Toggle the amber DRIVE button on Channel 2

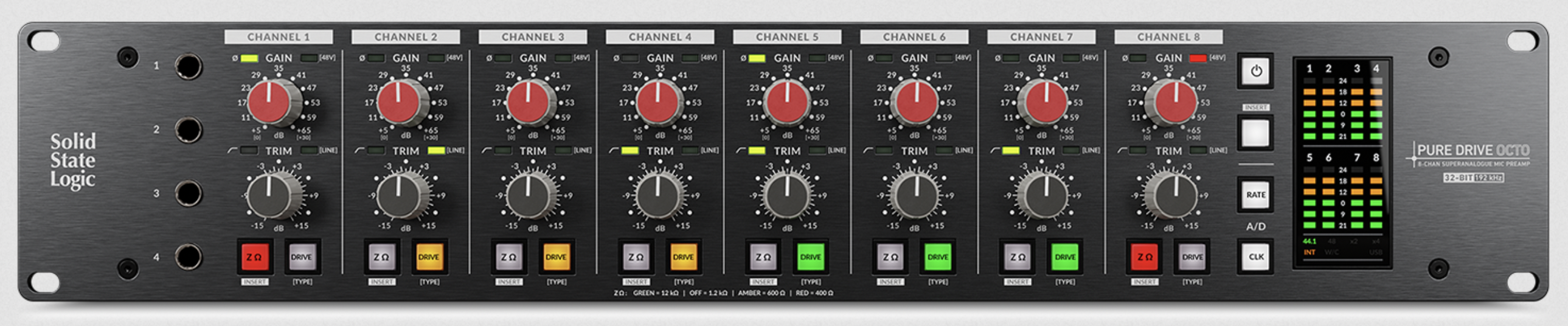[429, 257]
